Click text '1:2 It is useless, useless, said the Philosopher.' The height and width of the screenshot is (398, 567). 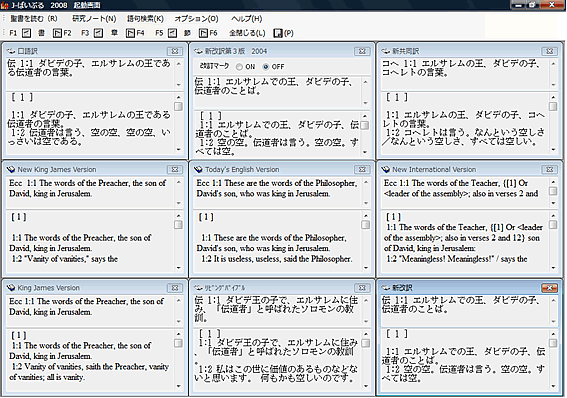[x=276, y=259]
